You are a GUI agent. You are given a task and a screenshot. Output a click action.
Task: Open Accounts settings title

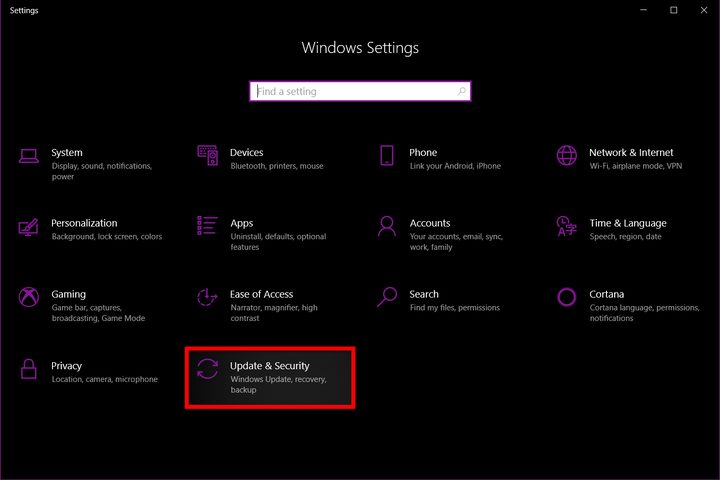point(430,223)
